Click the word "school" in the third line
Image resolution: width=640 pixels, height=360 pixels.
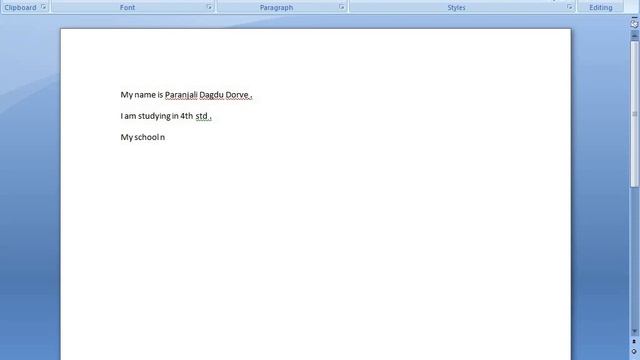click(x=146, y=137)
